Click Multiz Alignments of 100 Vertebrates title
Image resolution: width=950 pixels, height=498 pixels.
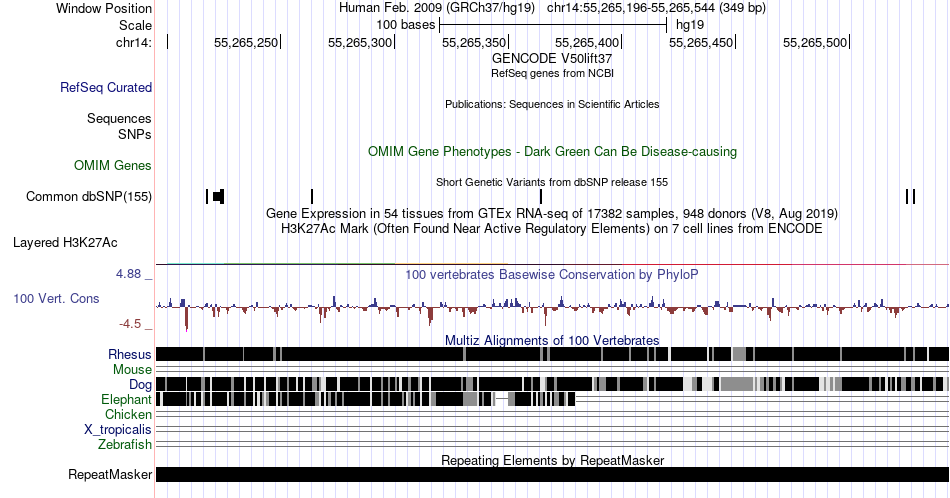coord(552,340)
